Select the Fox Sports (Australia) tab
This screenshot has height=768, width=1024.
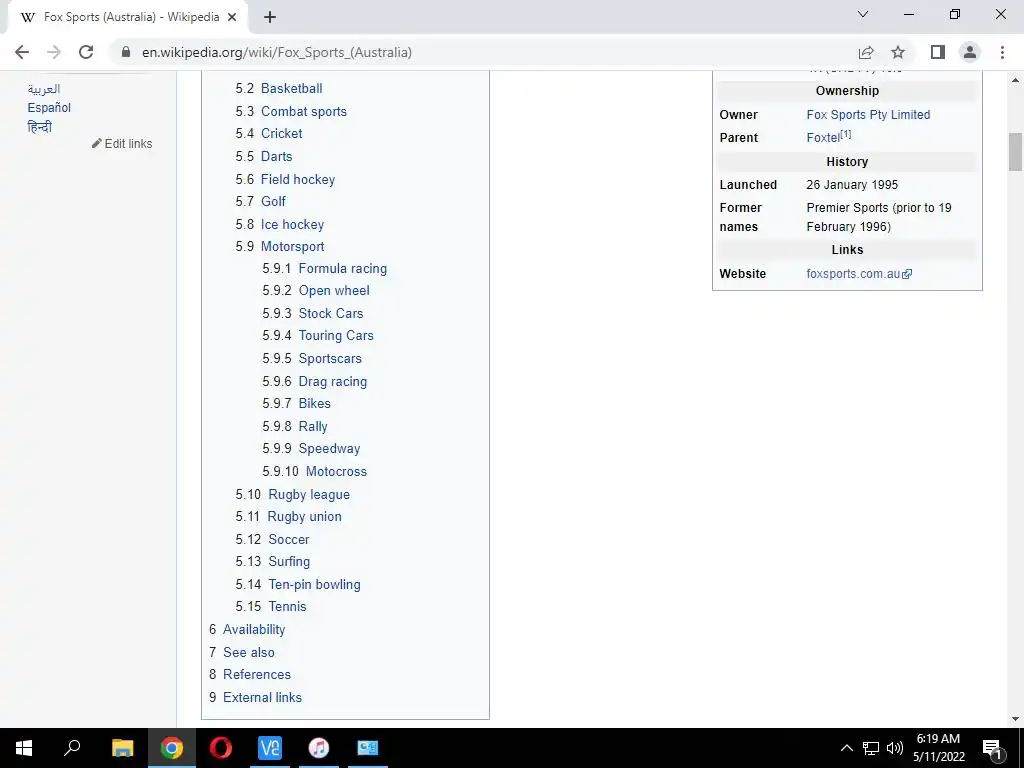tap(128, 17)
